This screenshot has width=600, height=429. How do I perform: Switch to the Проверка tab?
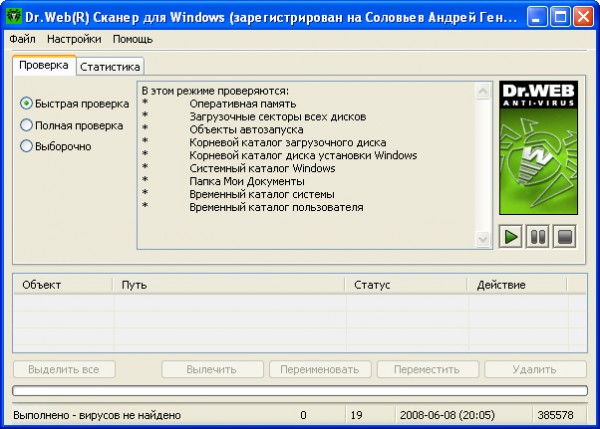[x=44, y=65]
